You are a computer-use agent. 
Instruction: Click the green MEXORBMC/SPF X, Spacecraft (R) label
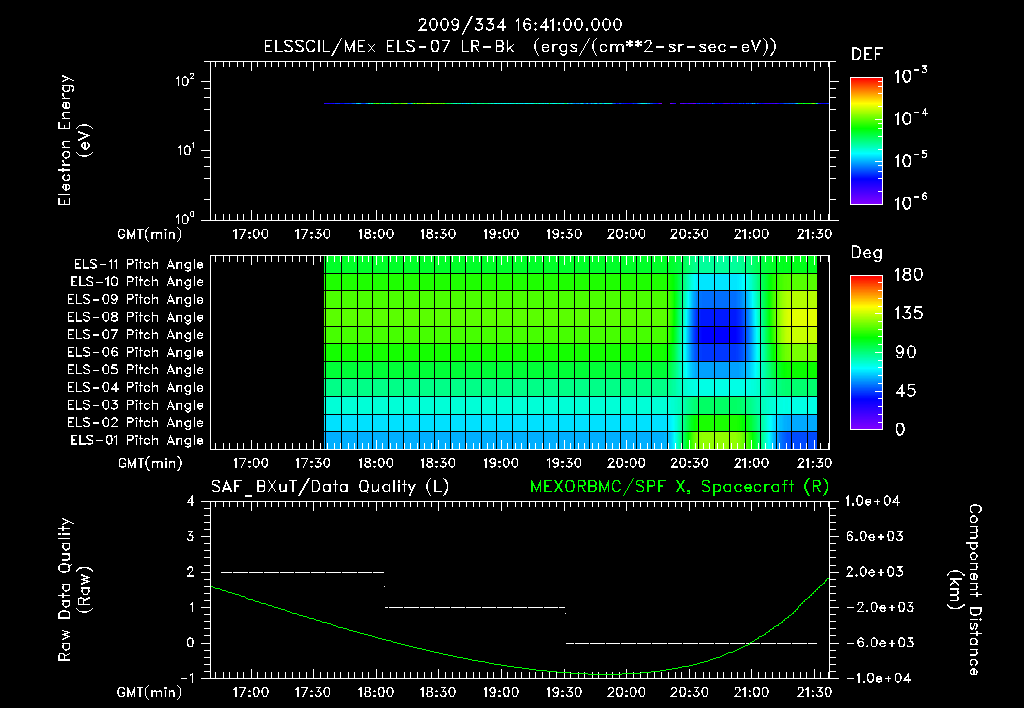(679, 487)
